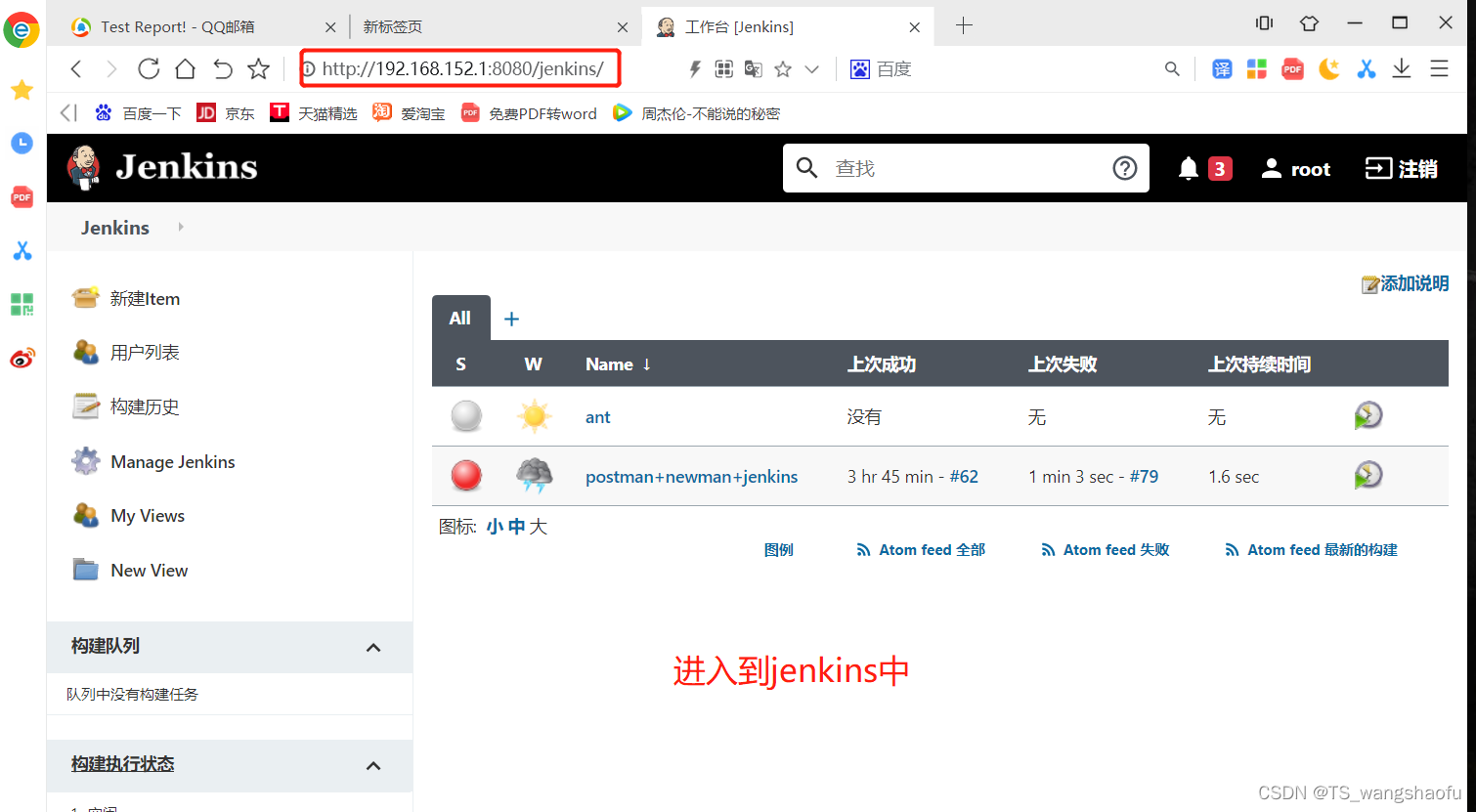This screenshot has height=812, width=1476.
Task: Click the Jenkins butler logo icon
Action: pyautogui.click(x=84, y=168)
